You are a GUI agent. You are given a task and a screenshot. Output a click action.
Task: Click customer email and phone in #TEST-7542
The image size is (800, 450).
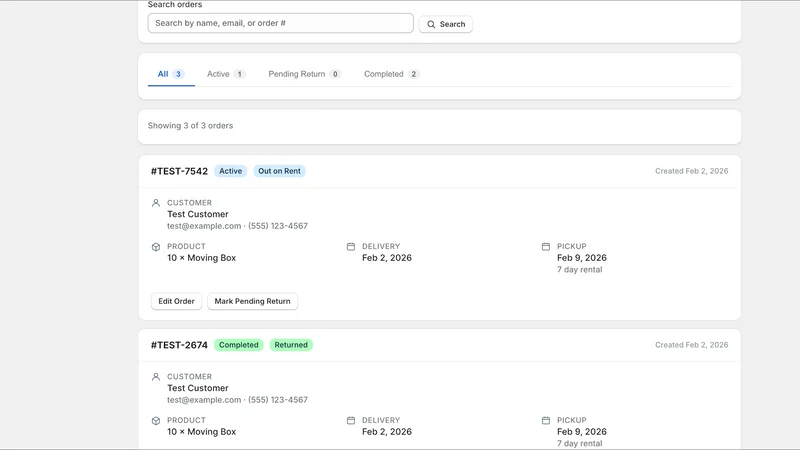237,226
